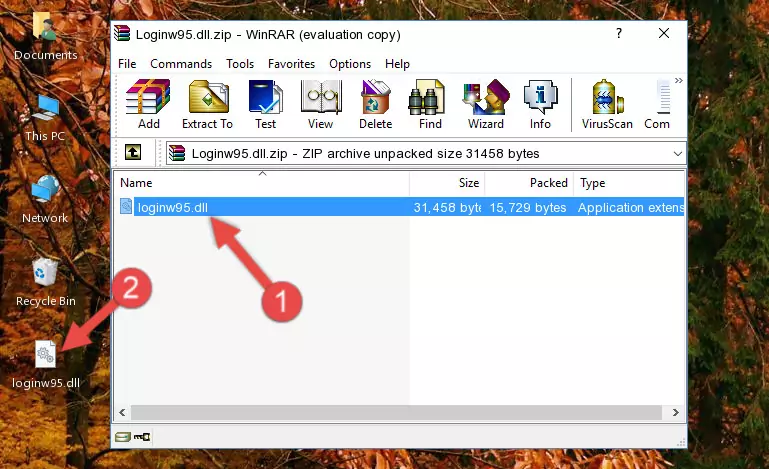The width and height of the screenshot is (769, 469).
Task: Click the 15,729 bytes packed value
Action: (528, 208)
